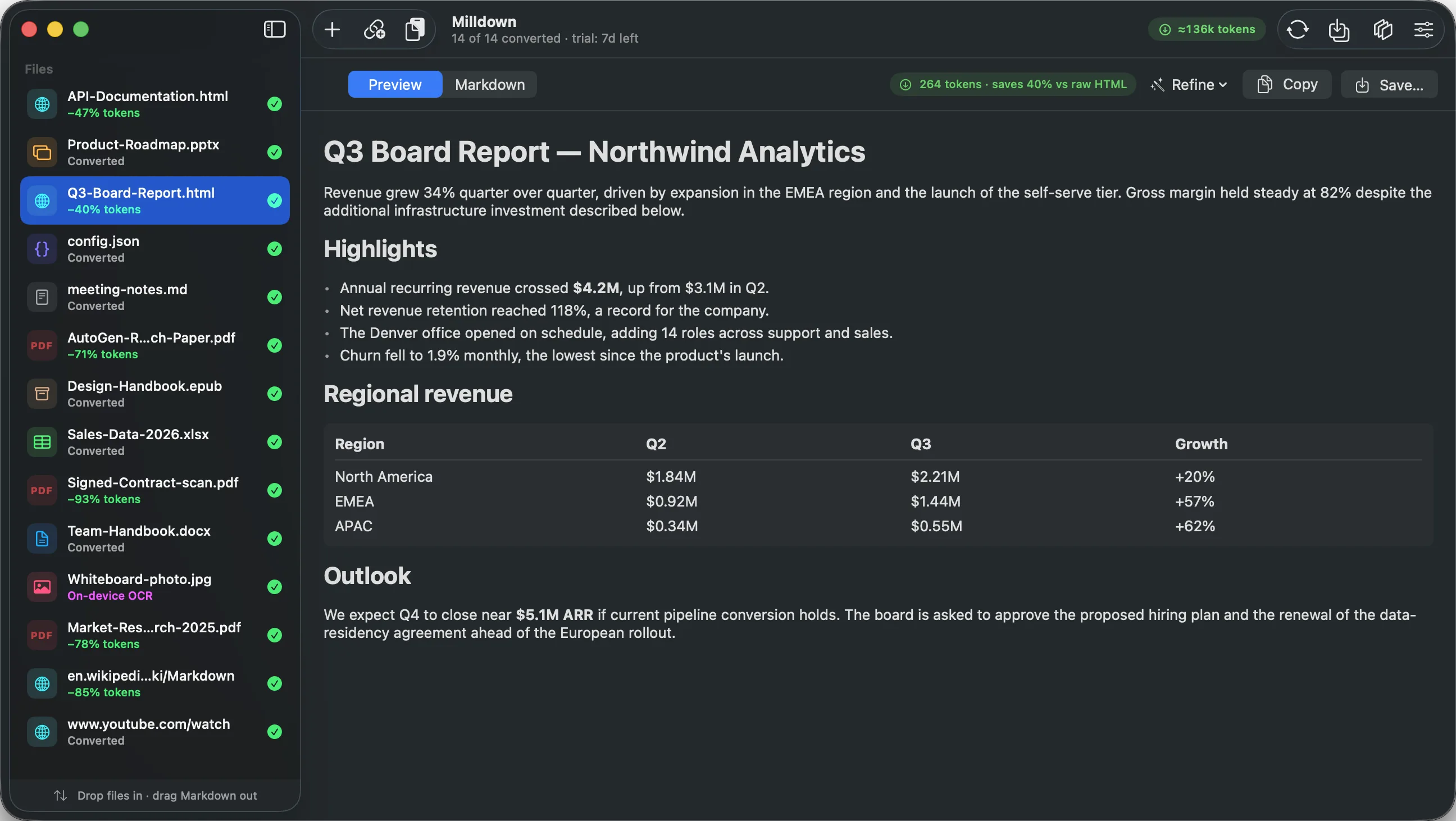Click the PDF icon beside Market-Res...rch-2025.pdf
Viewport: 1456px width, 821px height.
(x=42, y=635)
